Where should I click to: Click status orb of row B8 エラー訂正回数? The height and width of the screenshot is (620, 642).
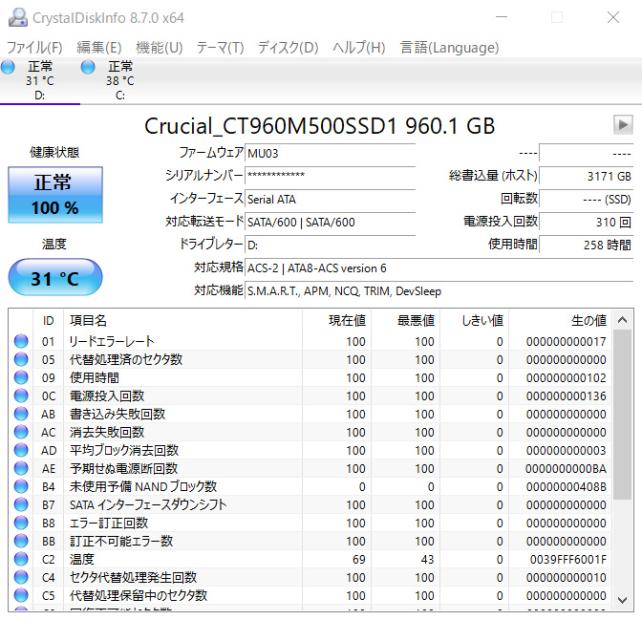point(21,523)
